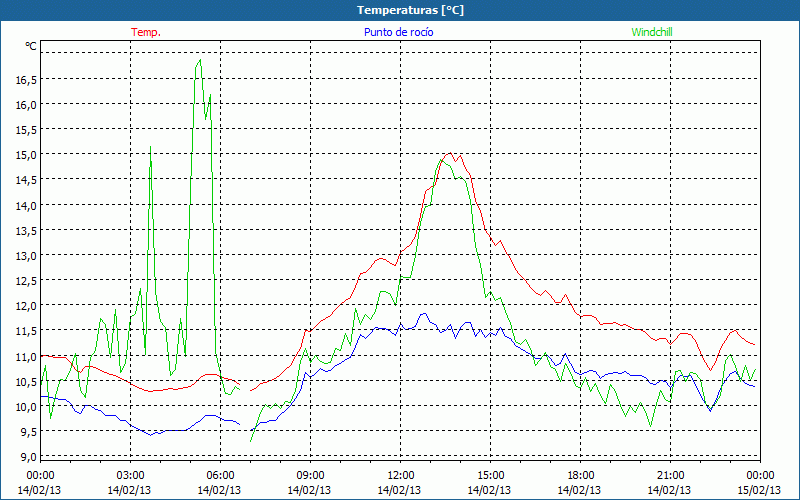Click the 13,5 y-axis value
The width and height of the screenshot is (800, 500).
click(26, 230)
